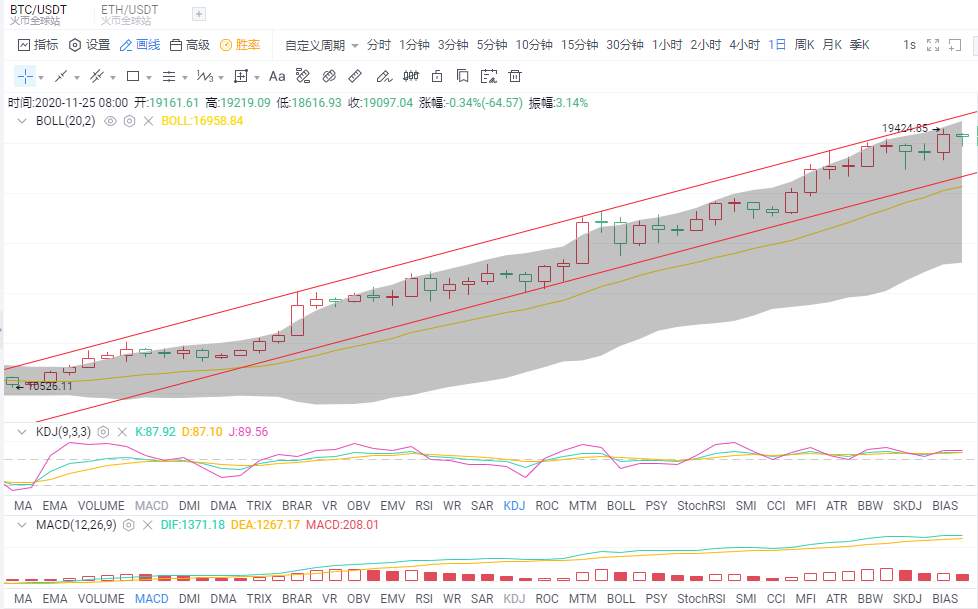This screenshot has height=609, width=978.
Task: Select the 月K monthly timeframe
Action: coord(832,45)
